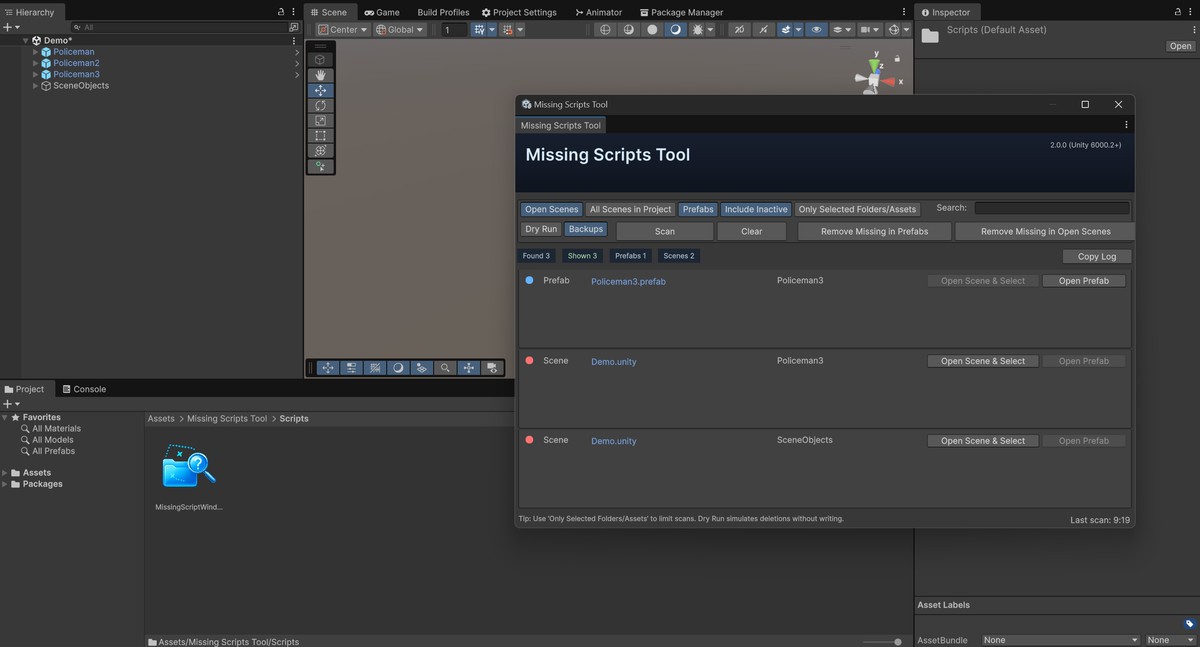Open the Global orientation dropdown
This screenshot has height=647, width=1200.
pos(400,29)
